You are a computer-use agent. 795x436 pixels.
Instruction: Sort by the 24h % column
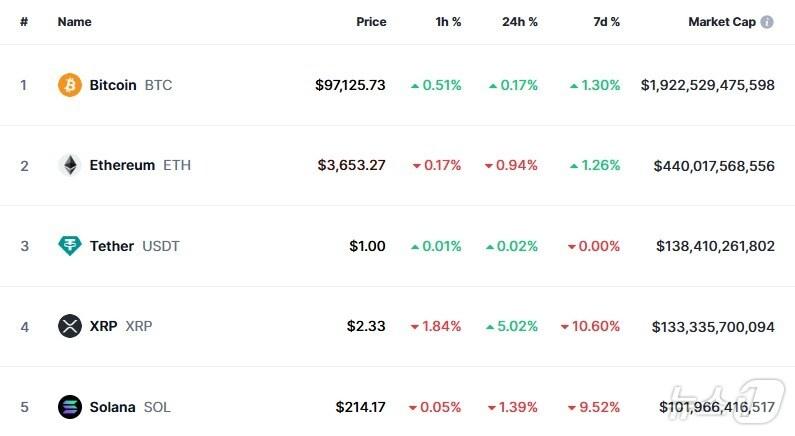pyautogui.click(x=519, y=22)
